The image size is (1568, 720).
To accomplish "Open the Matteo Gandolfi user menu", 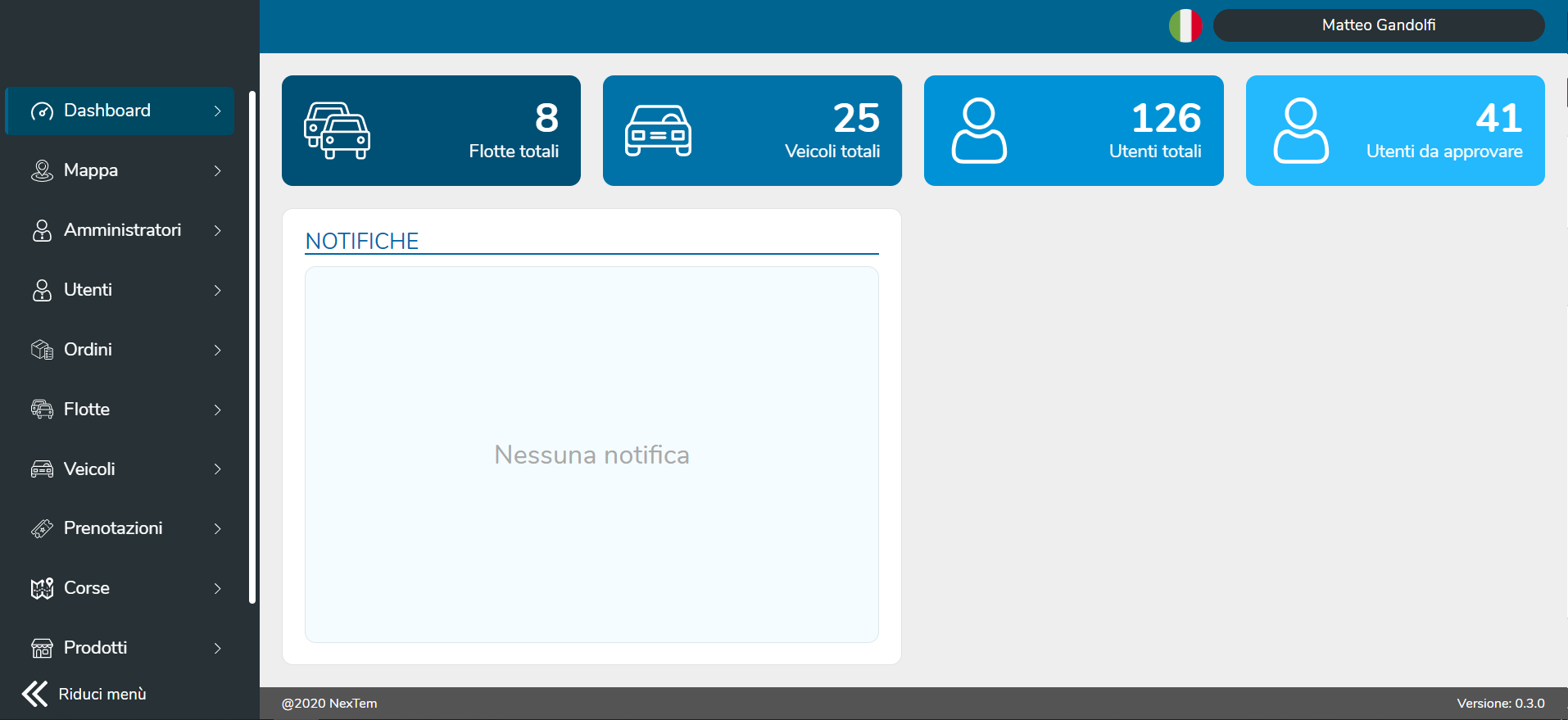I will (x=1378, y=25).
